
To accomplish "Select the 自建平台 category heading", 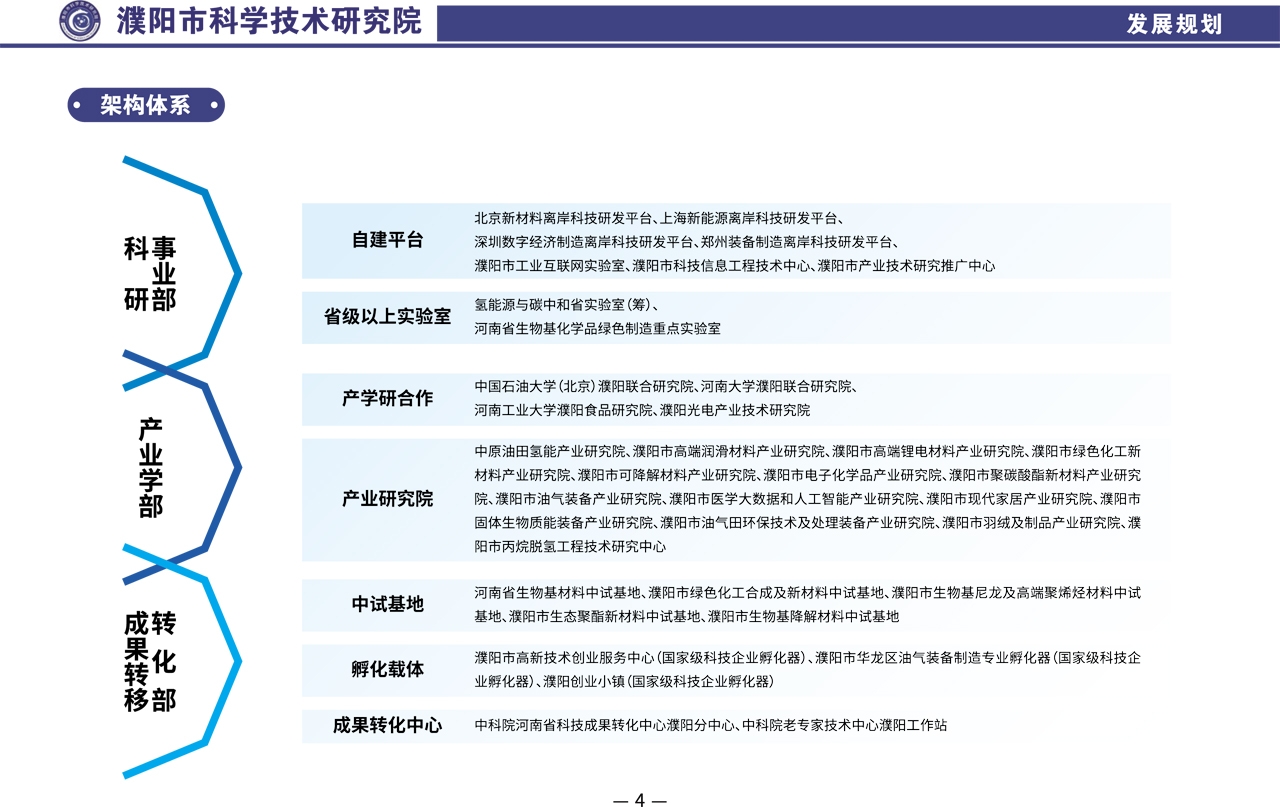I will point(387,240).
